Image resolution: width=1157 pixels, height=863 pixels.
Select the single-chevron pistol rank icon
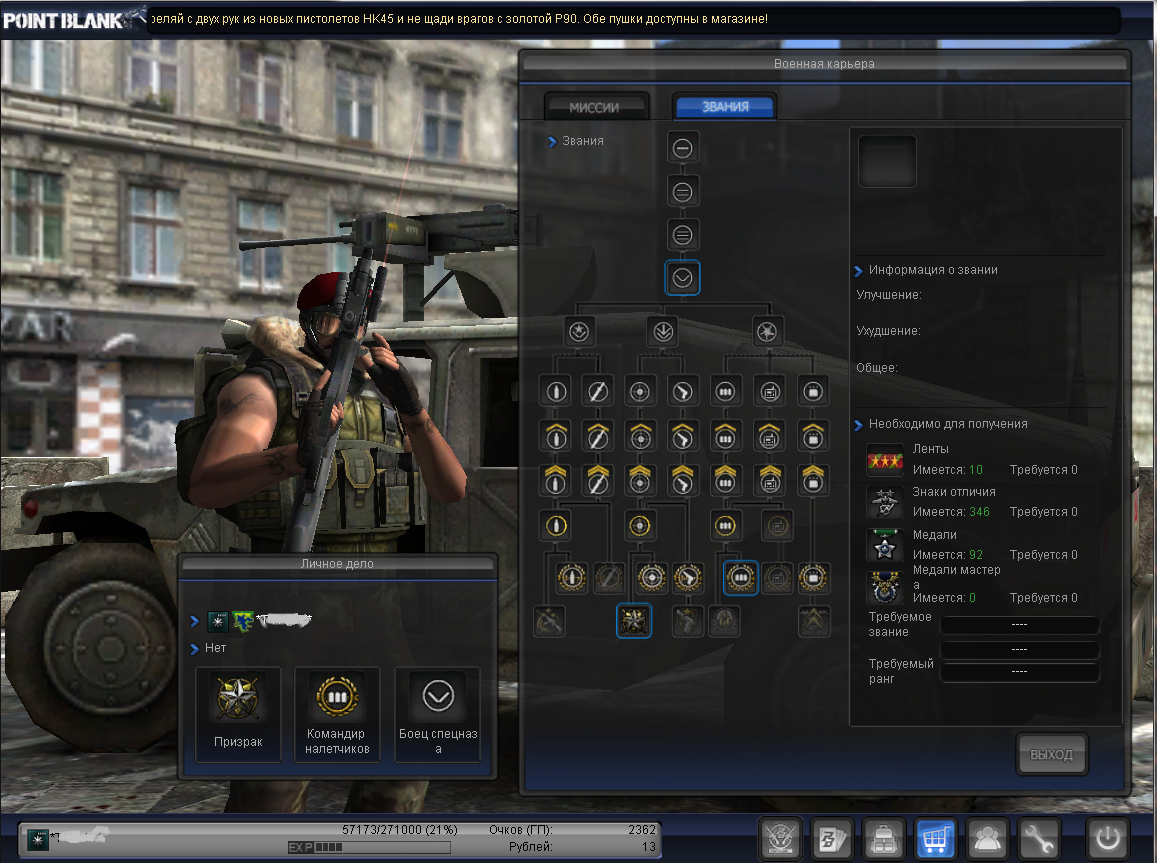click(683, 437)
